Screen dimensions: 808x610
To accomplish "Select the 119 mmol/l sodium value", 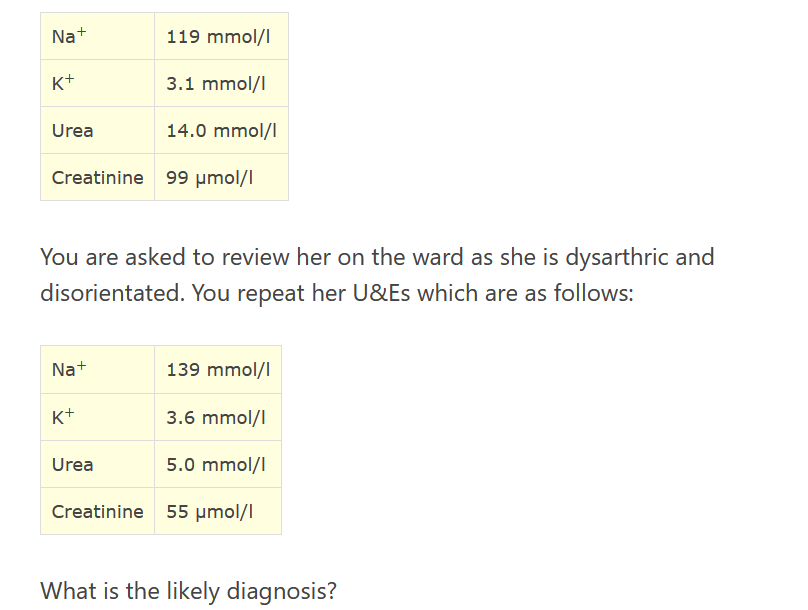I will 218,37.
